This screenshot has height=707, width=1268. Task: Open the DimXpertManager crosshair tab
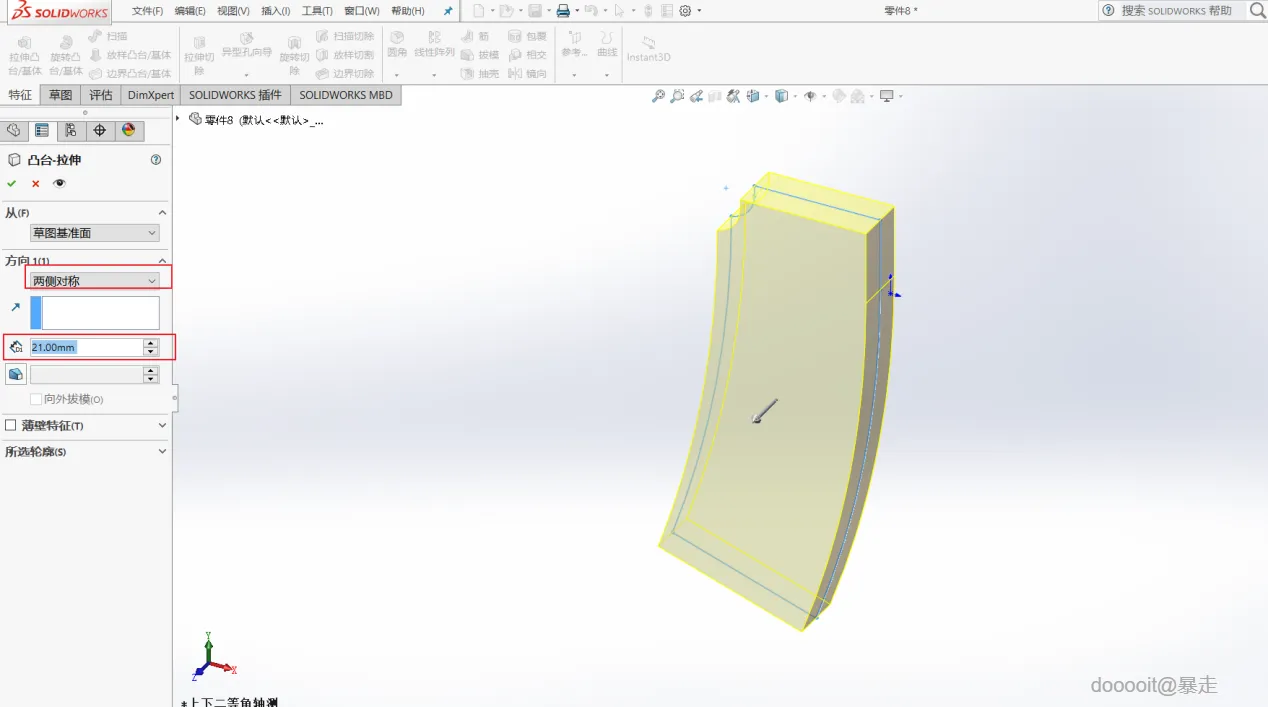99,131
